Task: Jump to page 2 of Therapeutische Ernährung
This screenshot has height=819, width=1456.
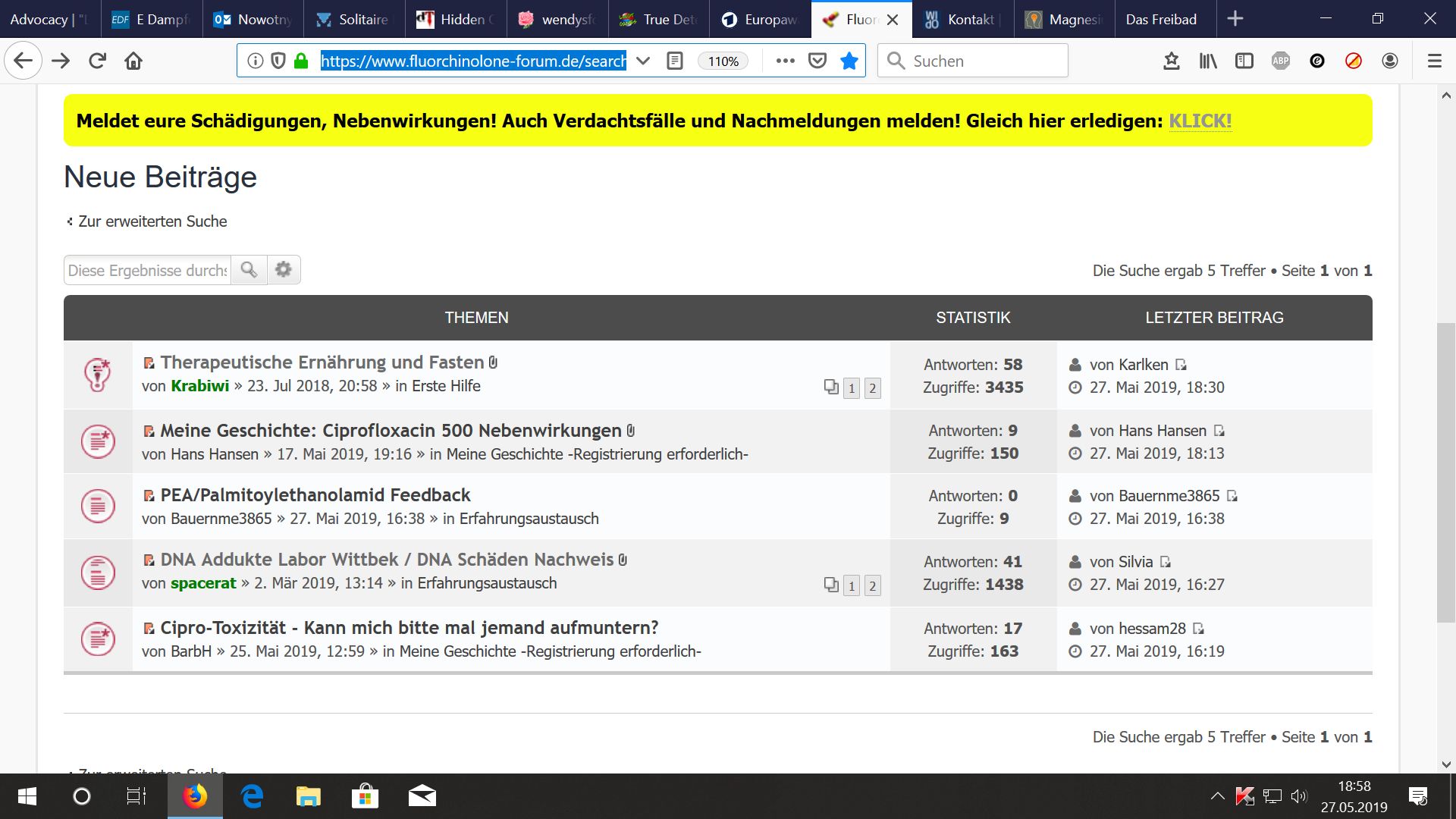Action: click(872, 388)
